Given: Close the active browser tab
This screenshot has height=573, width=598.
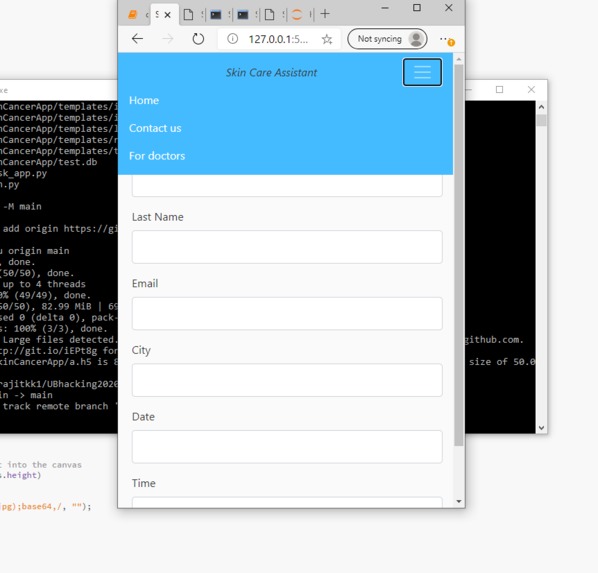Looking at the screenshot, I should pyautogui.click(x=167, y=15).
